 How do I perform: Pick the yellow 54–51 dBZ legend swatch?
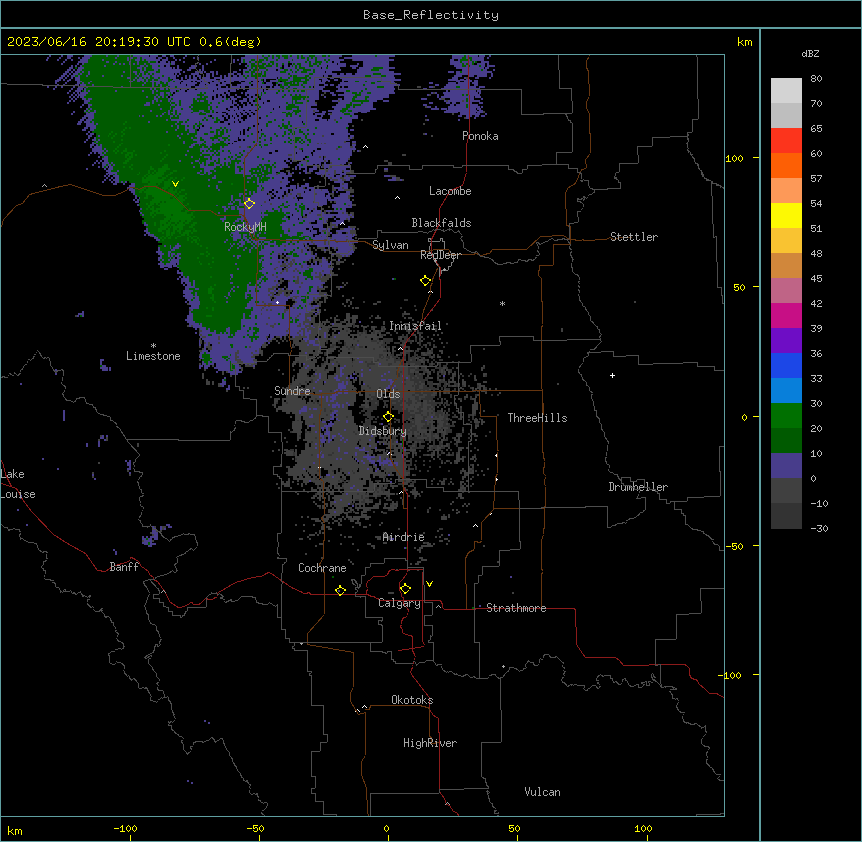coord(786,215)
